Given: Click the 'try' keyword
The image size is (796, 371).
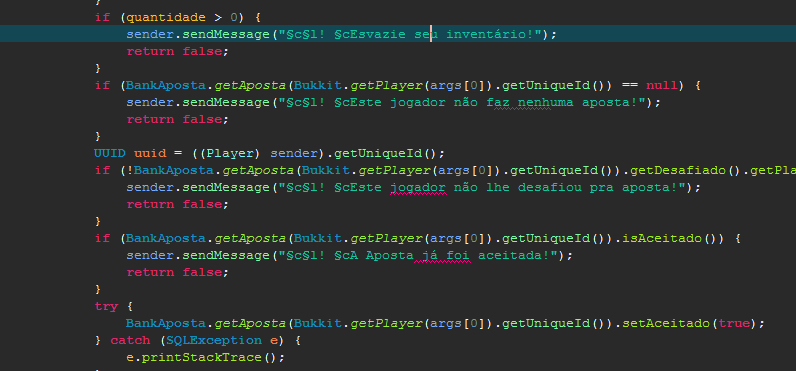Looking at the screenshot, I should pos(106,307).
